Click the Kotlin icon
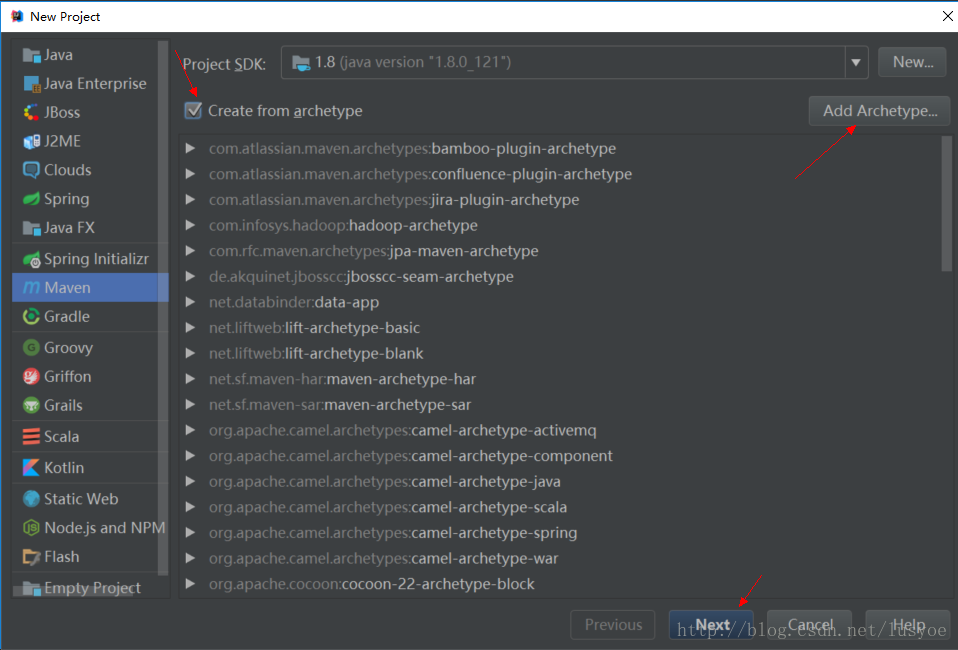The image size is (958, 650). click(31, 467)
